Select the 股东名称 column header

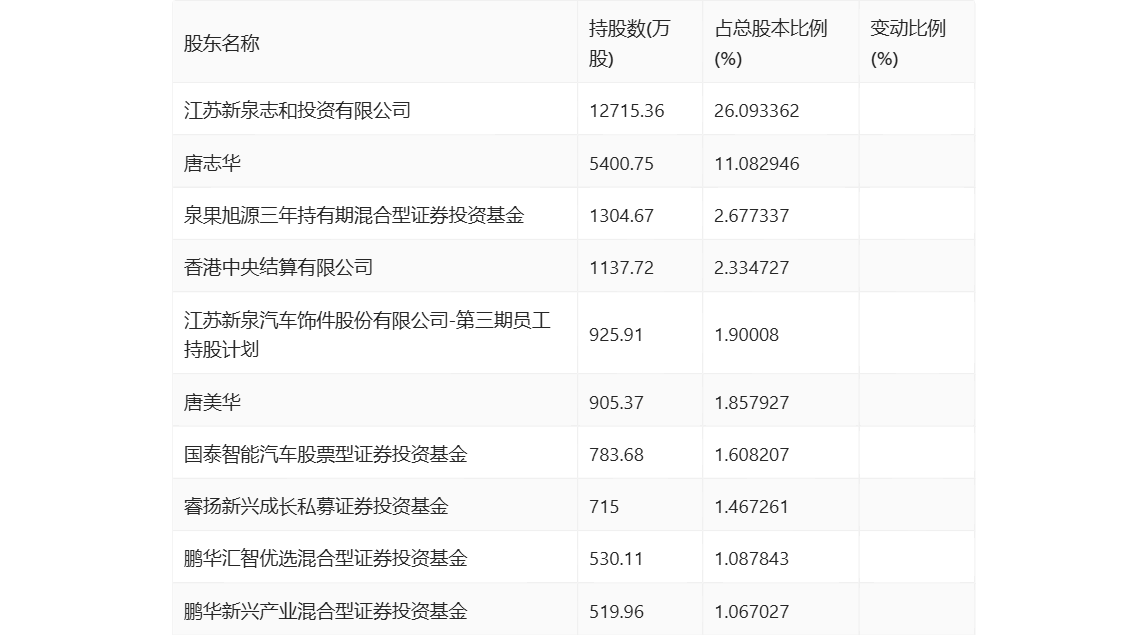coord(222,44)
